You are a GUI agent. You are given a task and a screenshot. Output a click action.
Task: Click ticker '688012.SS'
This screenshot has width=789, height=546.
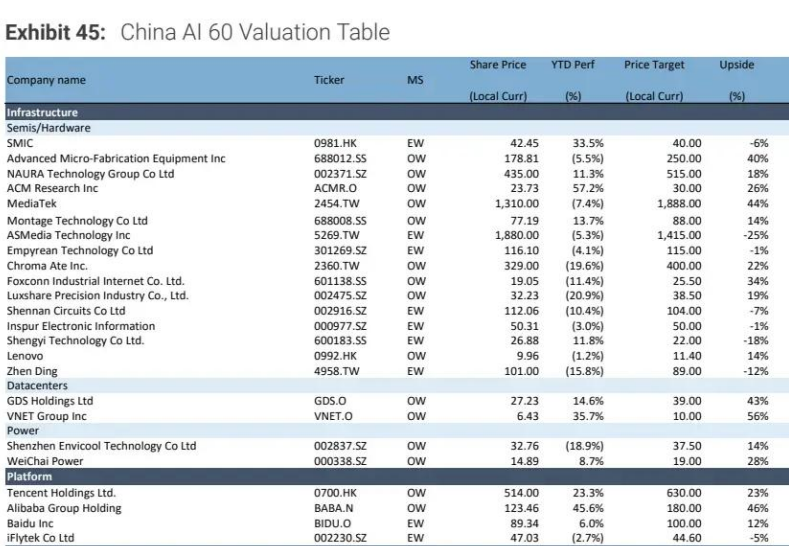(340, 159)
